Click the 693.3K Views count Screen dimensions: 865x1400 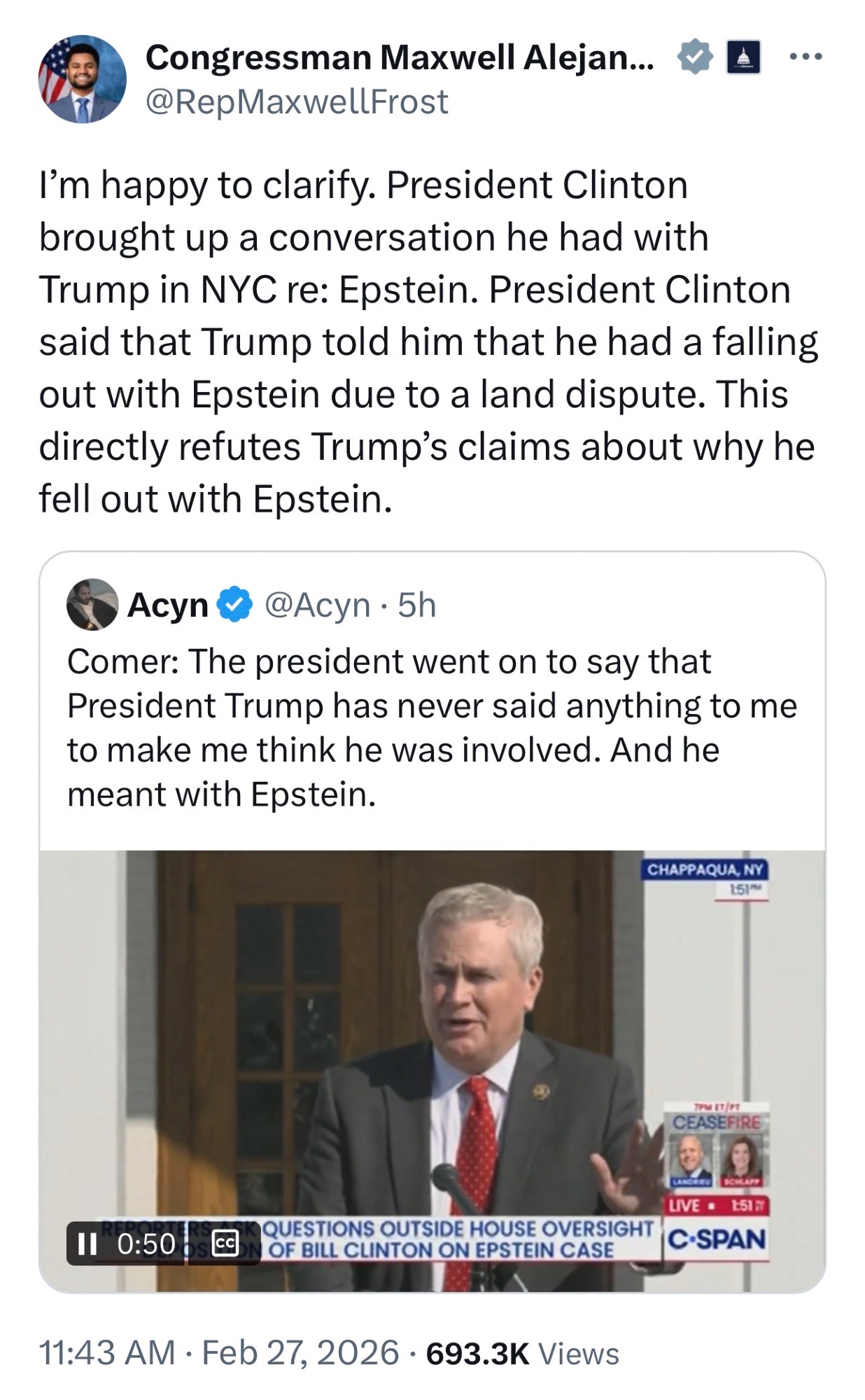click(522, 1353)
